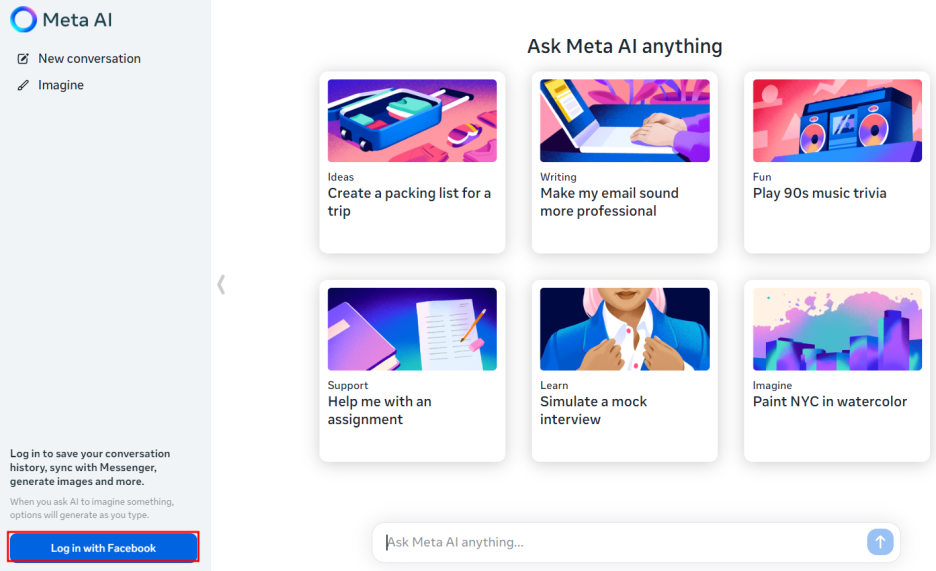Image resolution: width=936 pixels, height=571 pixels.
Task: Collapse the sidebar with the chevron handle
Action: click(x=221, y=284)
